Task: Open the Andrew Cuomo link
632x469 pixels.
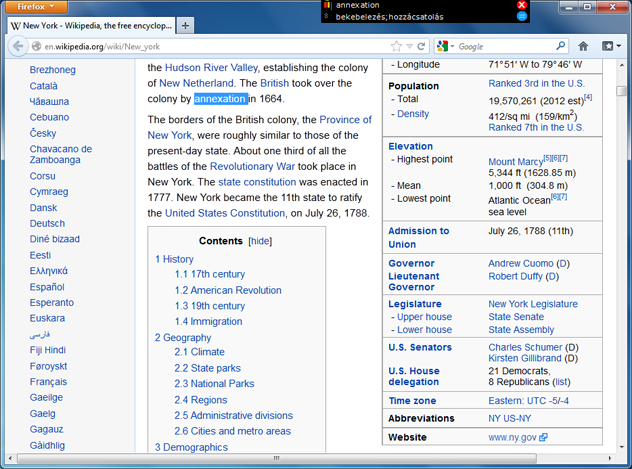Action: [x=521, y=264]
